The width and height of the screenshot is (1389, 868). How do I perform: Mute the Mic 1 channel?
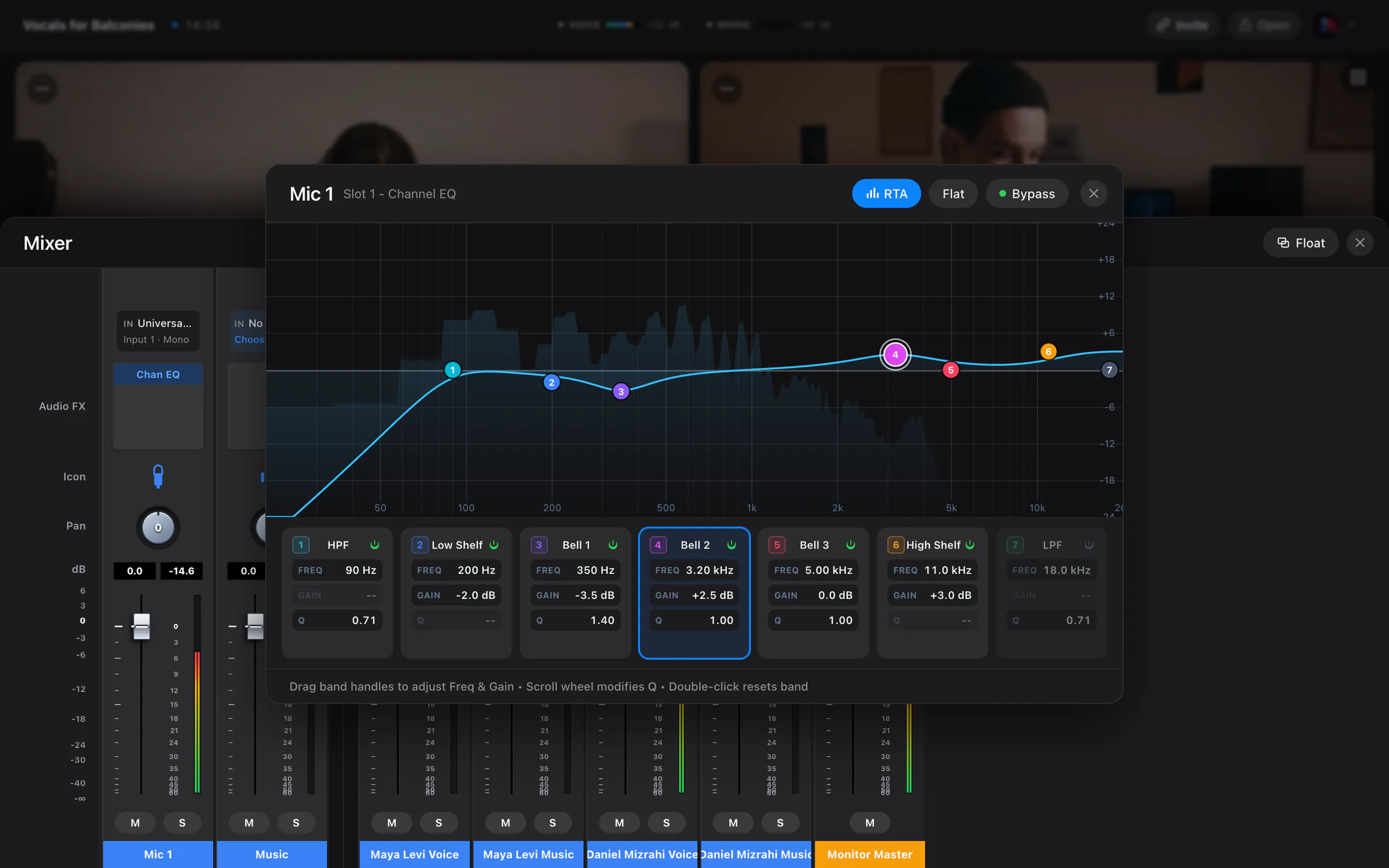135,822
